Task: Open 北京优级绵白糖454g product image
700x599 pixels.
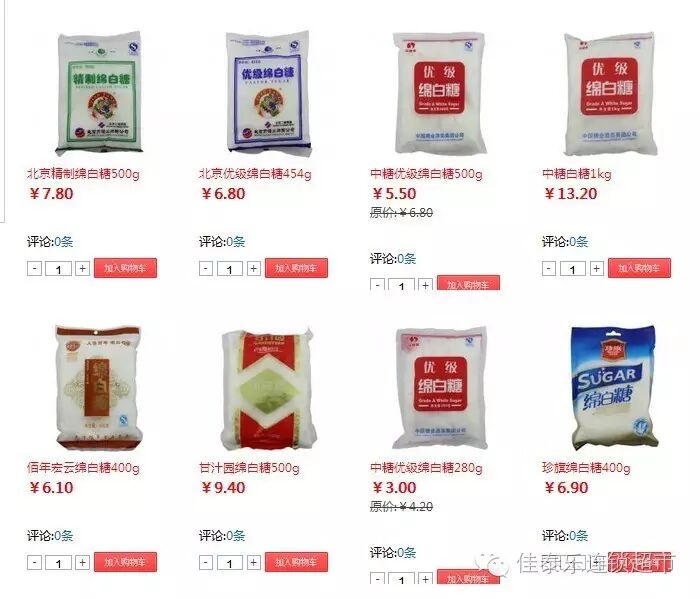Action: pos(268,93)
